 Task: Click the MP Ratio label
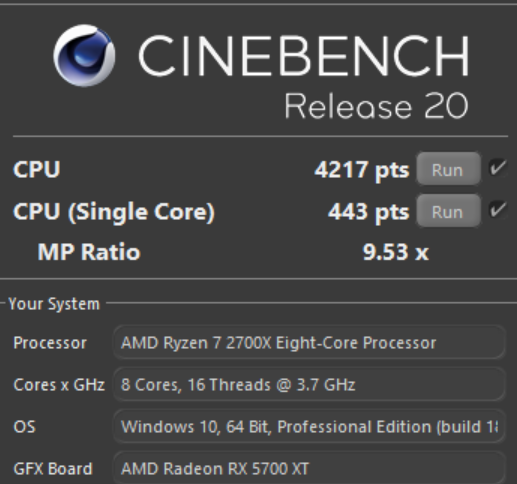[x=89, y=252]
